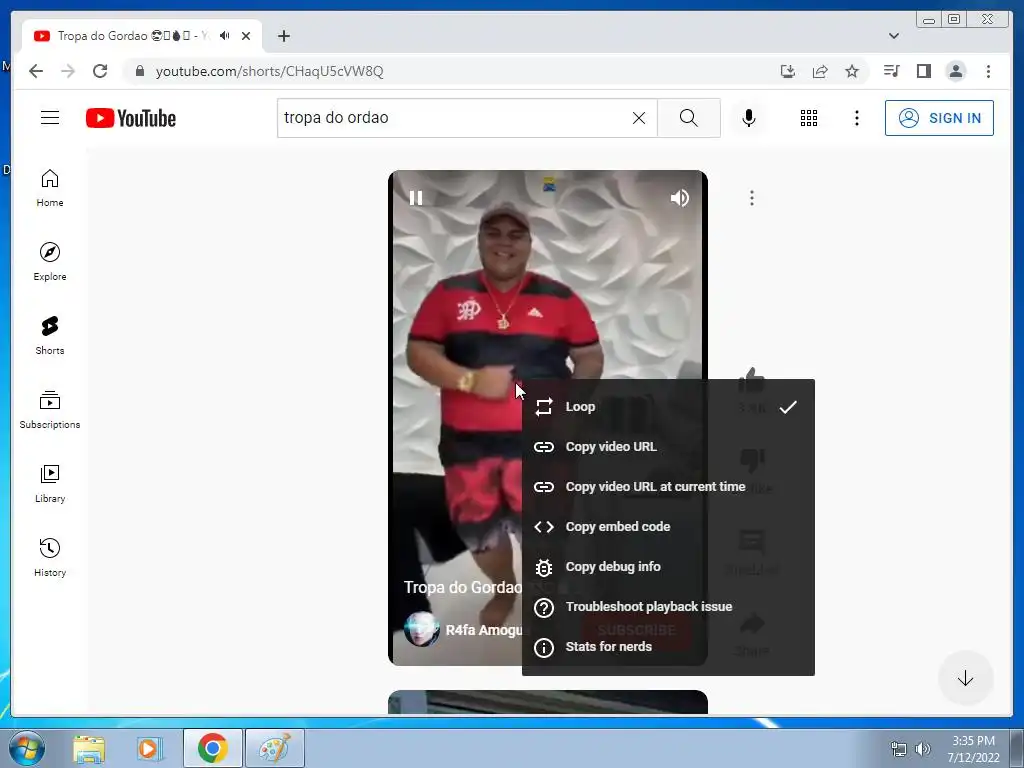
Task: Click the YouTube logo
Action: click(131, 118)
